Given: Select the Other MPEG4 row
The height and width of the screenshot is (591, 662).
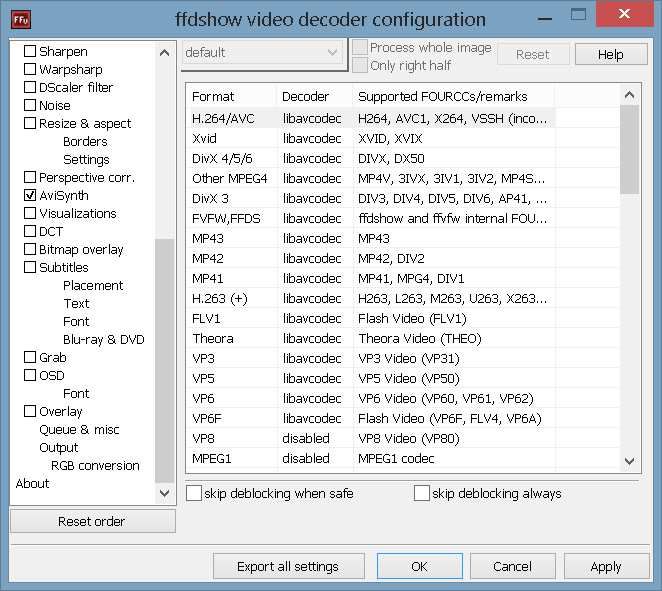Looking at the screenshot, I should (x=372, y=178).
